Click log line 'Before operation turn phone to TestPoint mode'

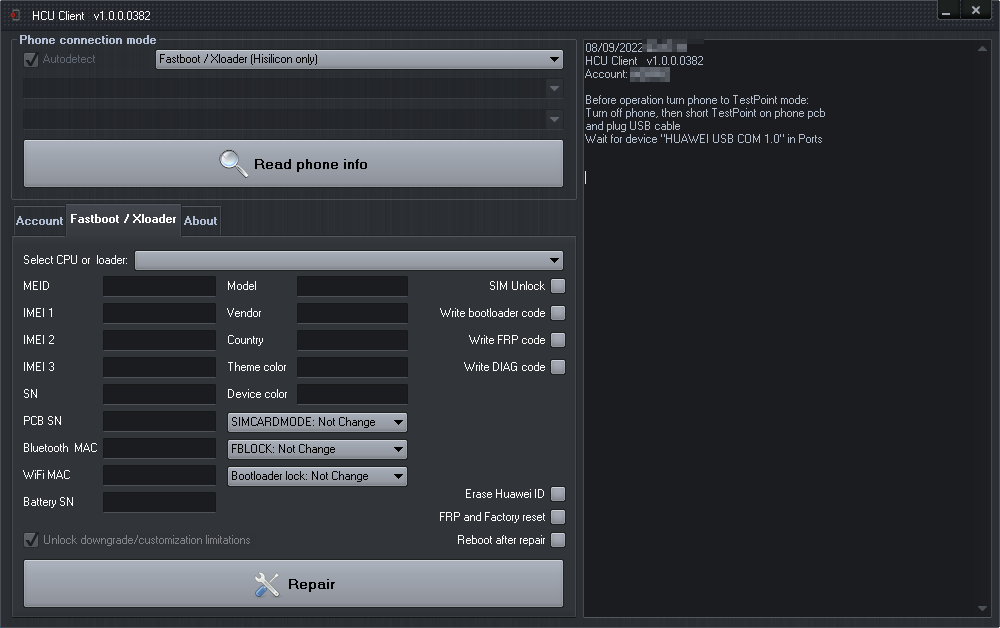click(x=696, y=100)
